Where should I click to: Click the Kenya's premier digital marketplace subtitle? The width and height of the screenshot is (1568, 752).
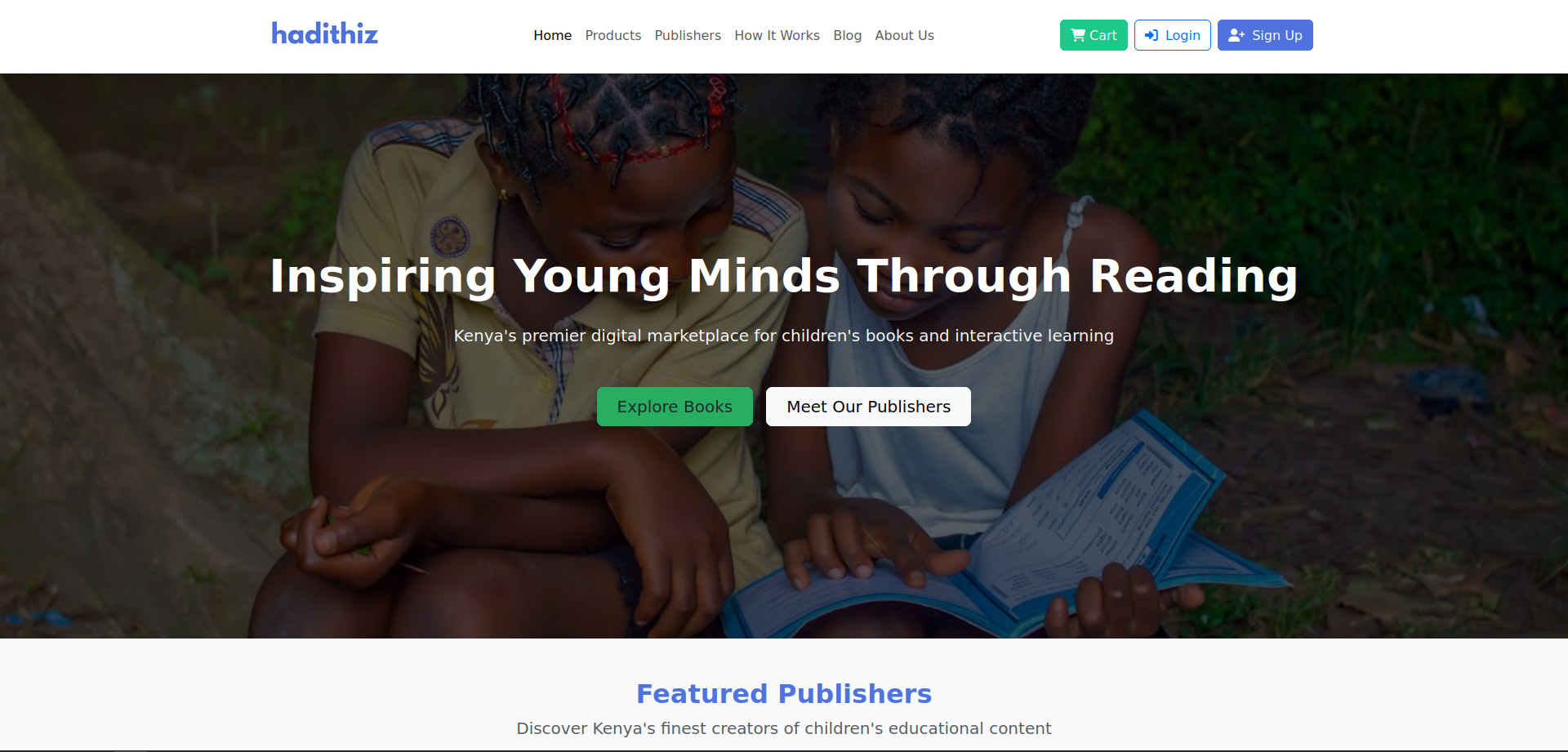[x=784, y=336]
